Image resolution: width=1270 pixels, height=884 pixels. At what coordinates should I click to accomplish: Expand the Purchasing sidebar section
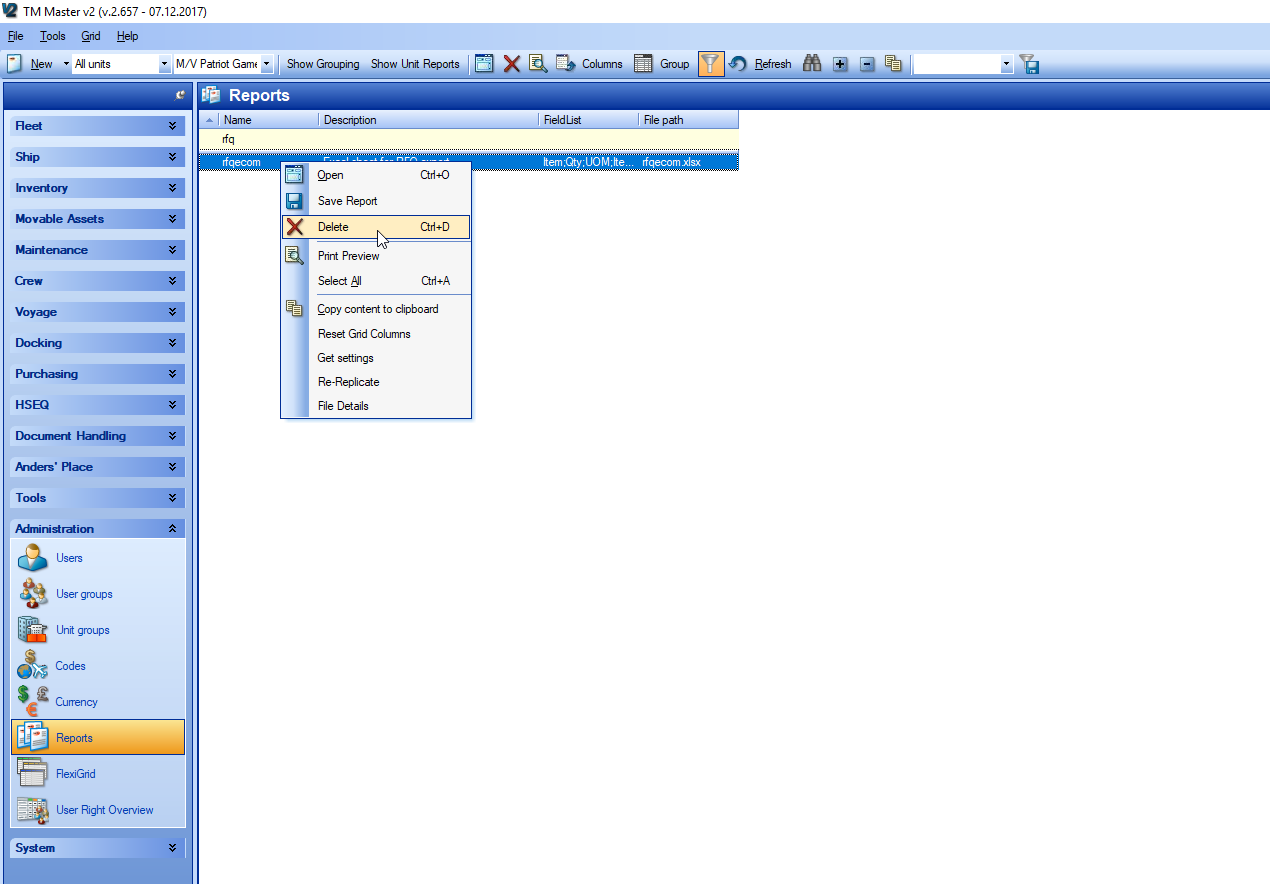pos(97,374)
